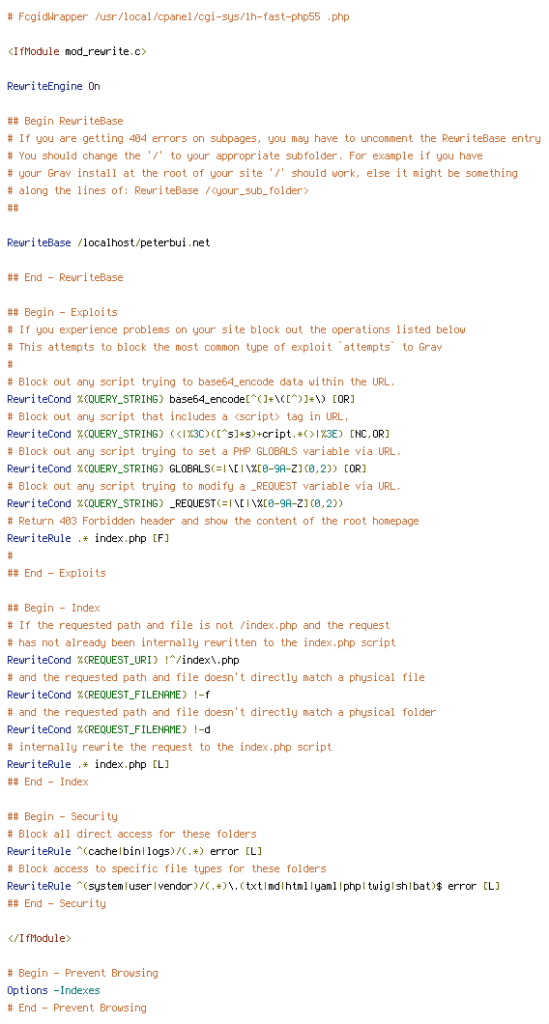This screenshot has height=1024, width=549.
Task: Click the closing IfModule tag
Action: click(x=39, y=938)
